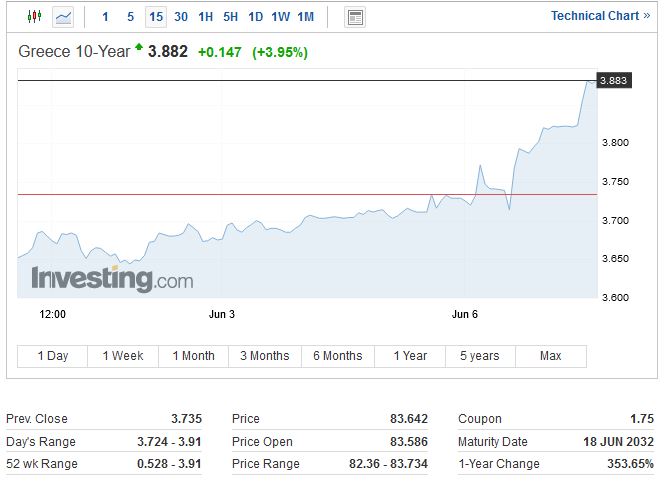Select the area line chart icon

(x=63, y=17)
